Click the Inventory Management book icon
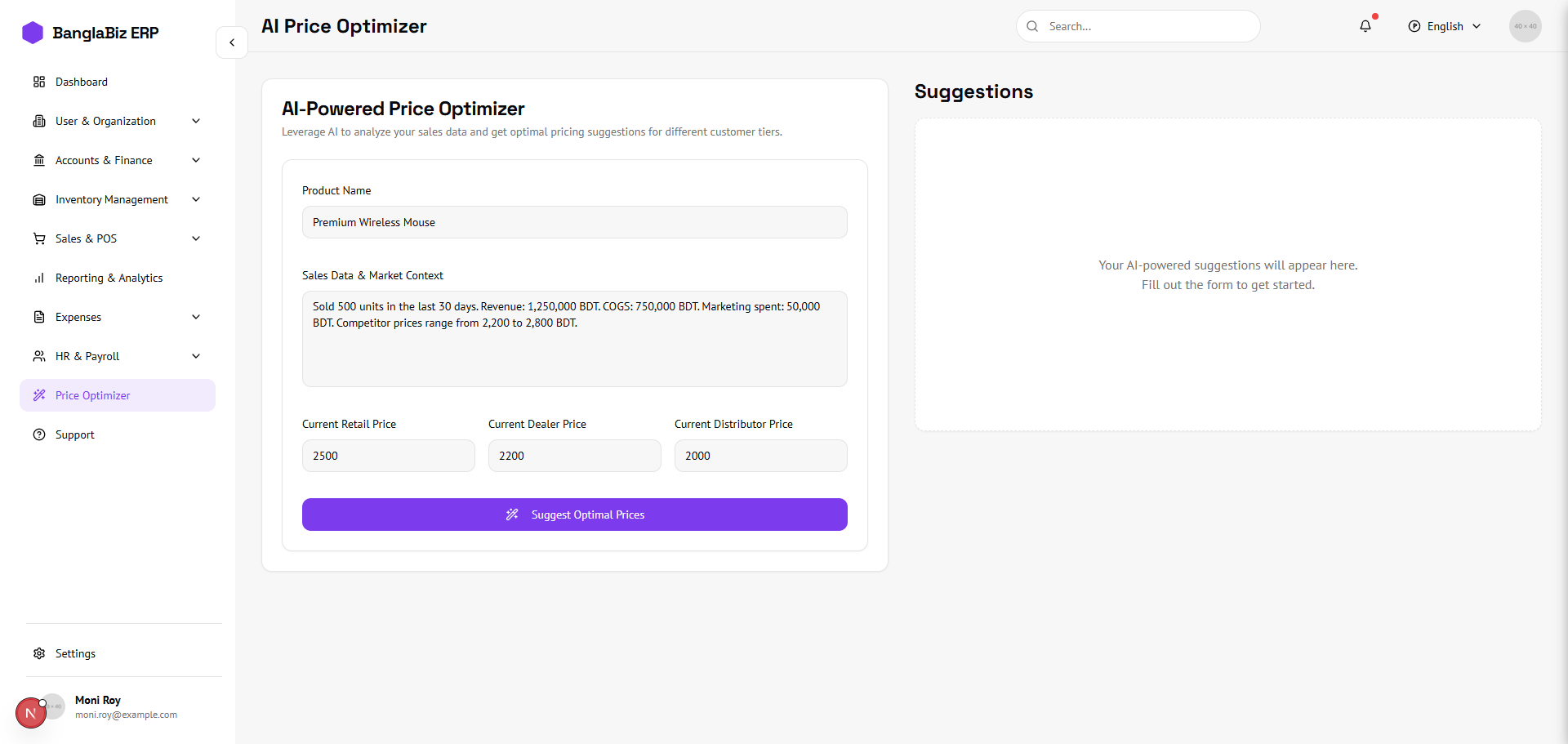The height and width of the screenshot is (744, 1568). pyautogui.click(x=39, y=199)
